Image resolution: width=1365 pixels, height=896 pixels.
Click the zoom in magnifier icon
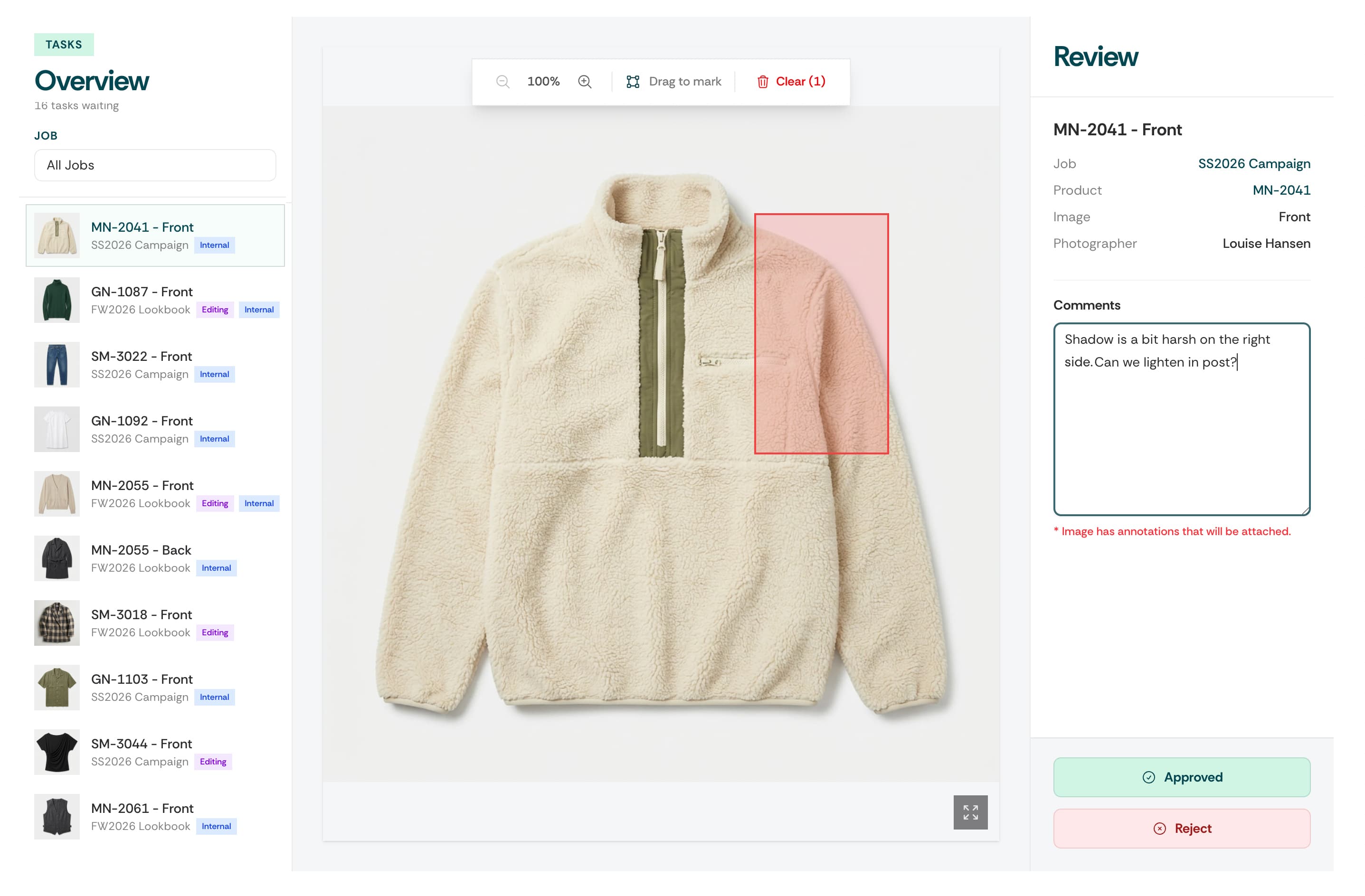pos(585,81)
